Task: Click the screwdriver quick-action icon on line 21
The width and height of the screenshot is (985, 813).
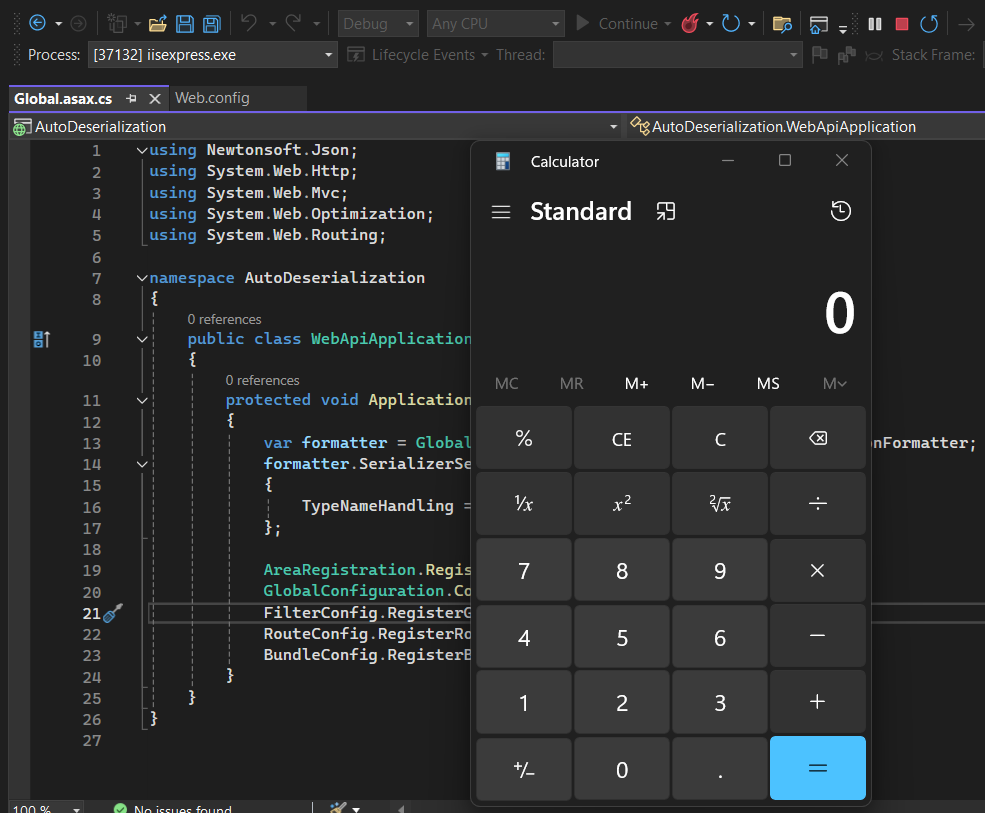Action: (x=112, y=613)
